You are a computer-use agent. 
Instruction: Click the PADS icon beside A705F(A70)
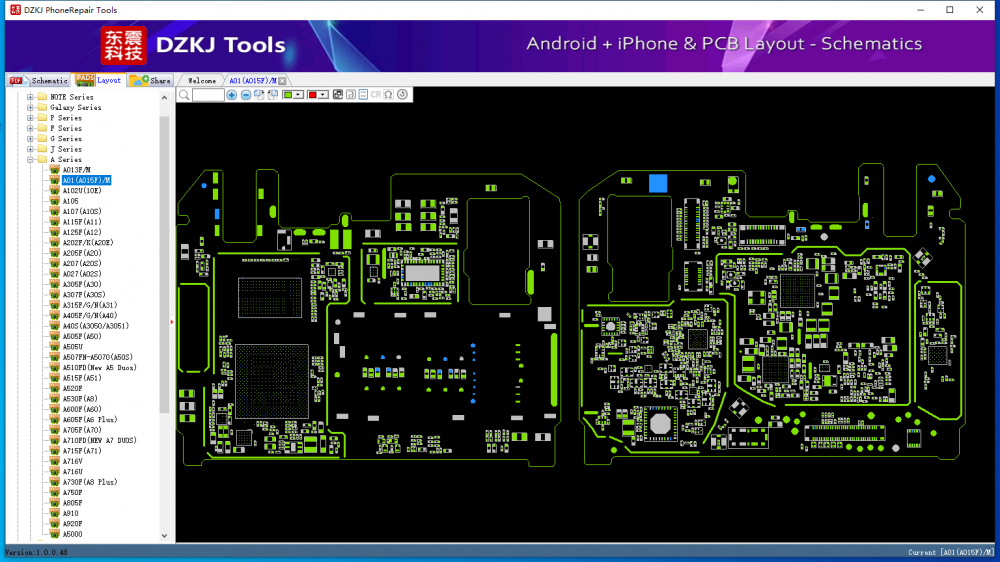click(x=55, y=431)
